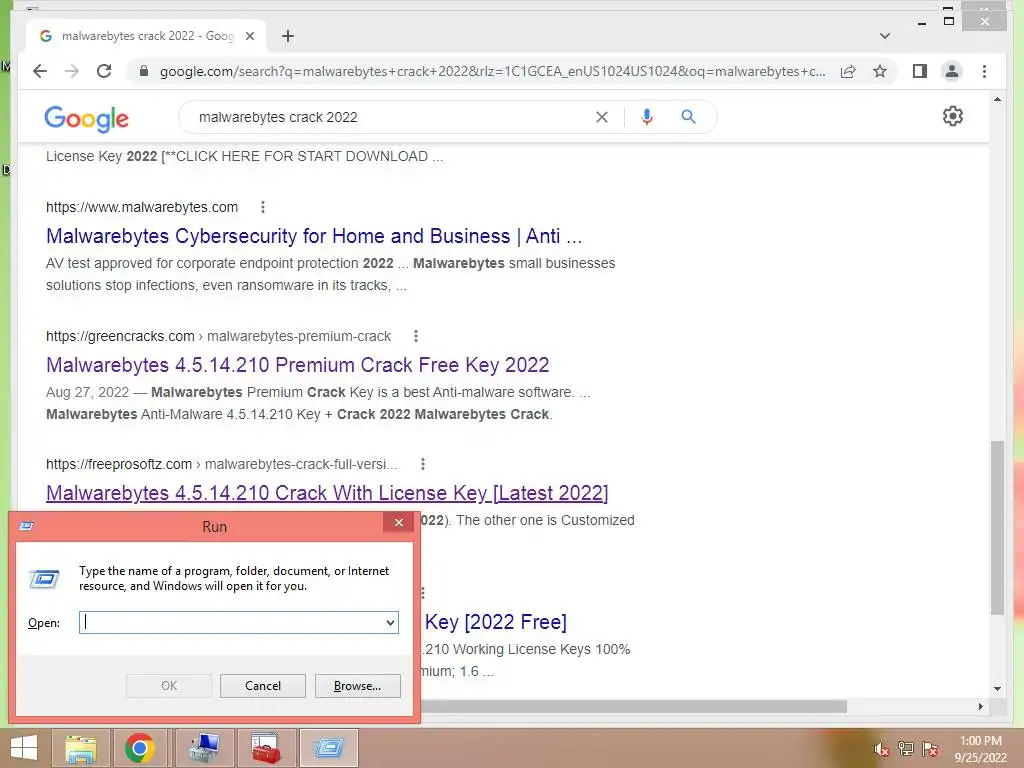Click the https://greencracks.com URL text

[x=120, y=336]
